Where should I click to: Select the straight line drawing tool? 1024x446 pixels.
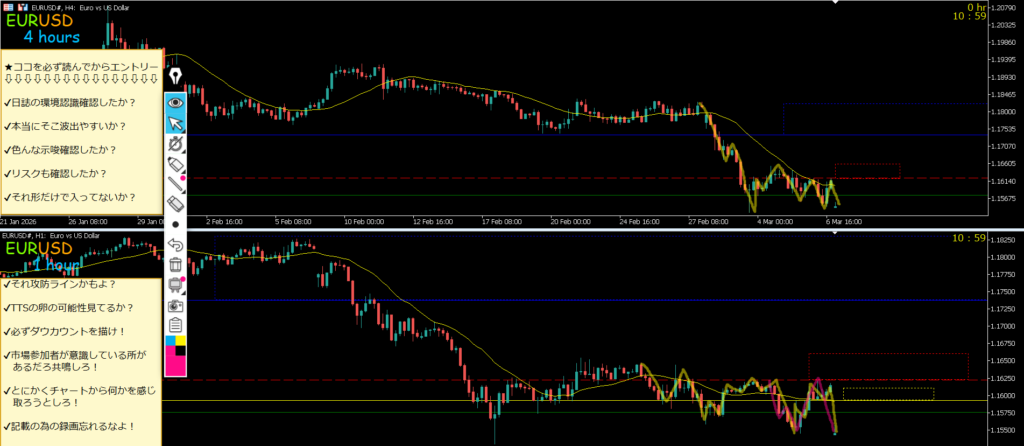pos(176,183)
